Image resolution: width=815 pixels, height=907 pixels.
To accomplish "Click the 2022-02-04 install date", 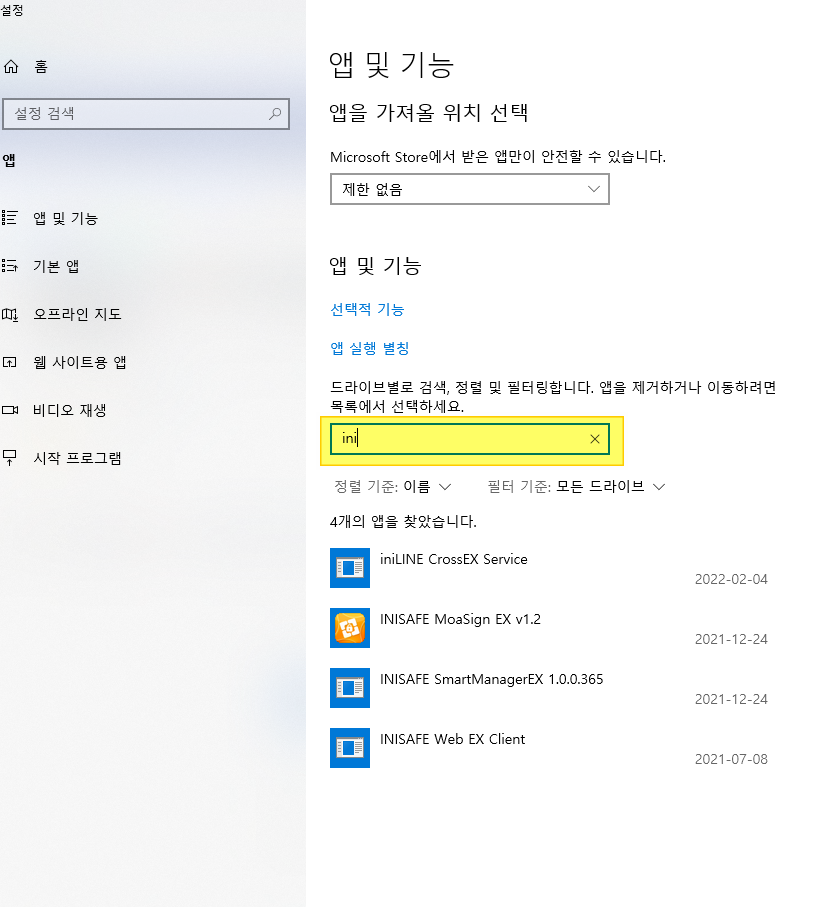I will (731, 579).
